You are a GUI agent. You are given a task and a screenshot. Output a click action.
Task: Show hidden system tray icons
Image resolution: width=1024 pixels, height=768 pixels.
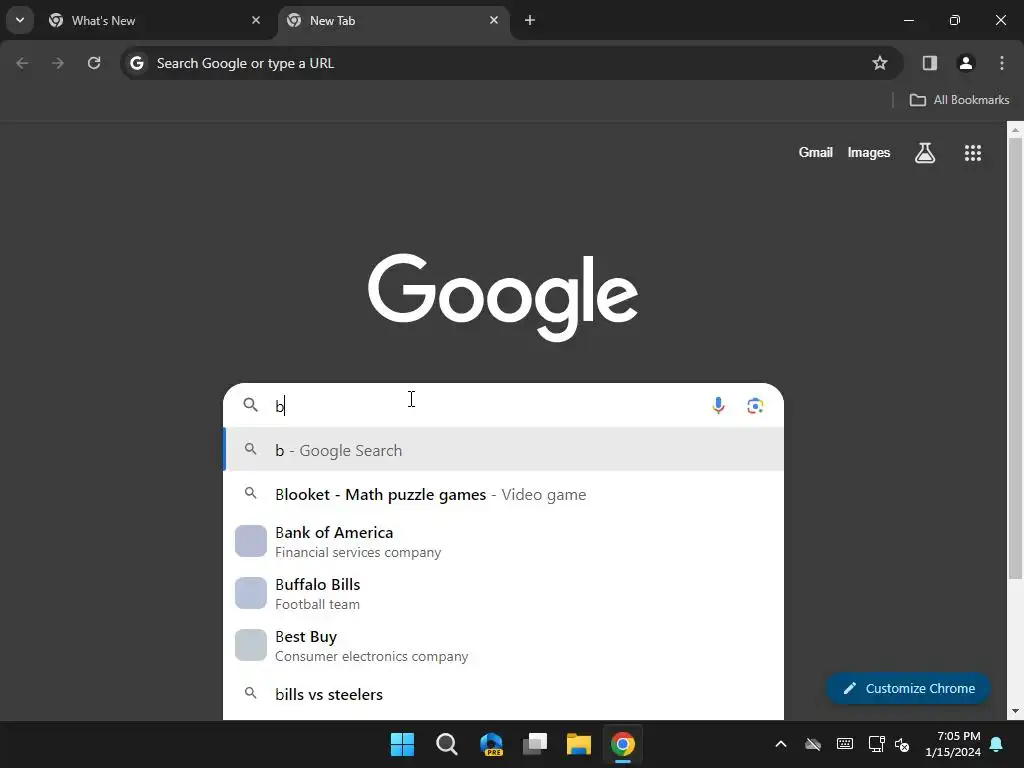tap(780, 744)
